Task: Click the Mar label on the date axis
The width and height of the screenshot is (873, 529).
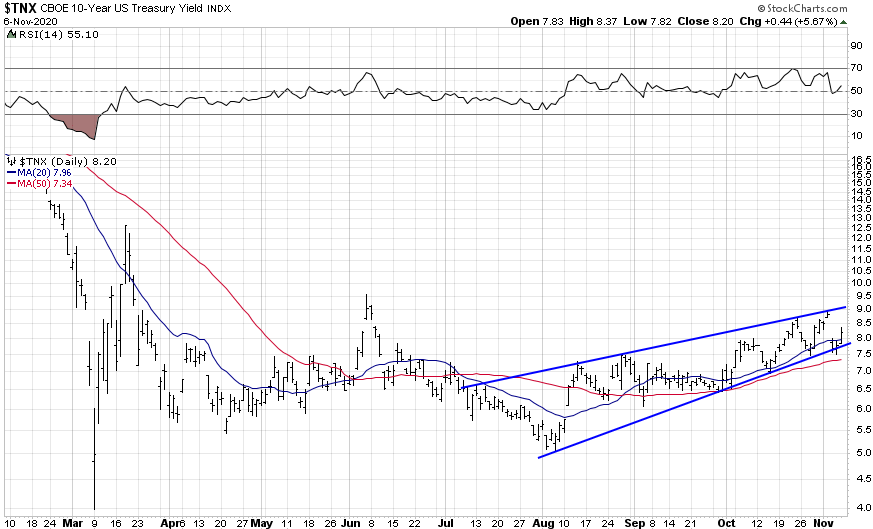Action: [72, 523]
